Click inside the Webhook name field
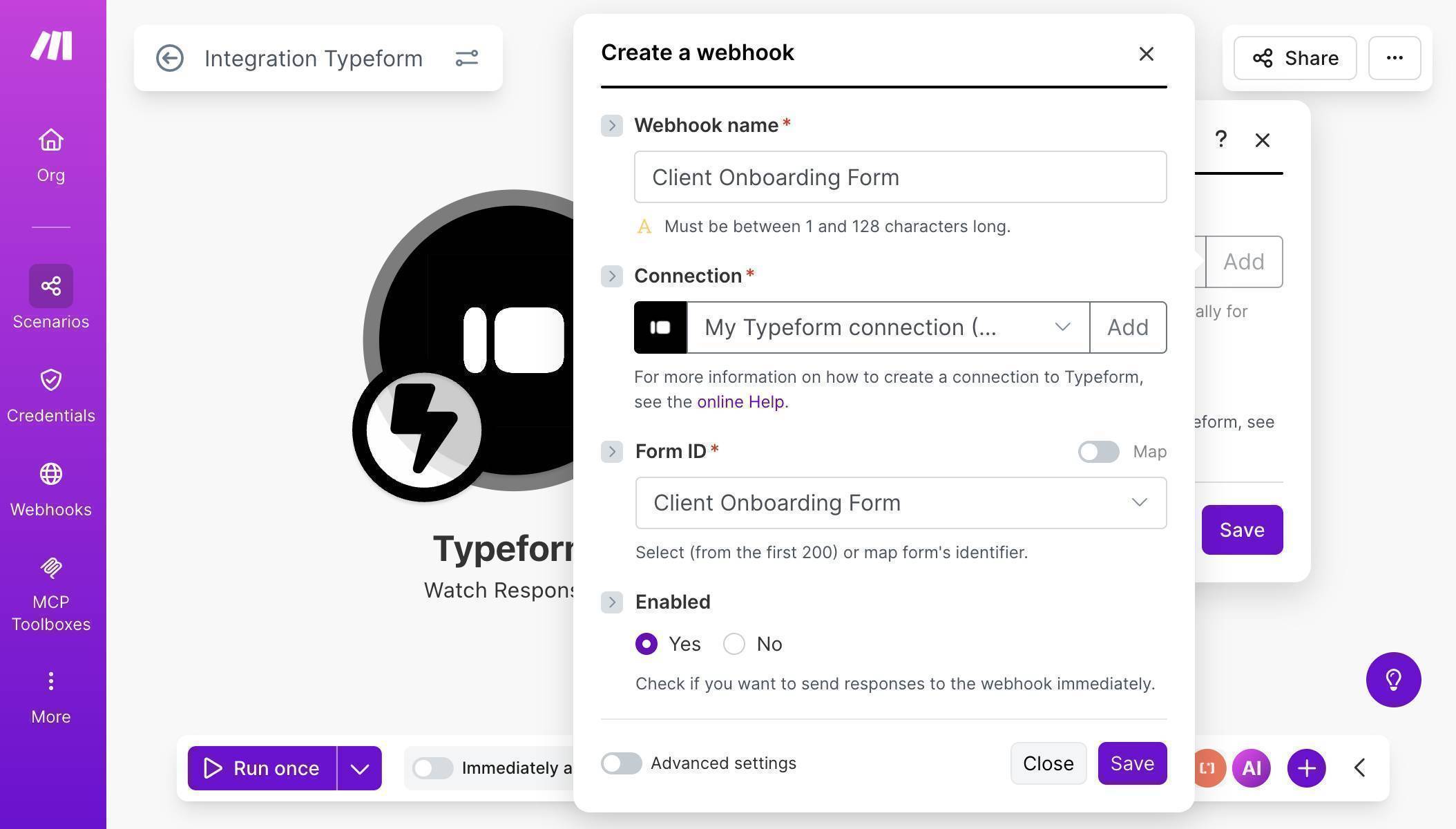 pos(898,177)
